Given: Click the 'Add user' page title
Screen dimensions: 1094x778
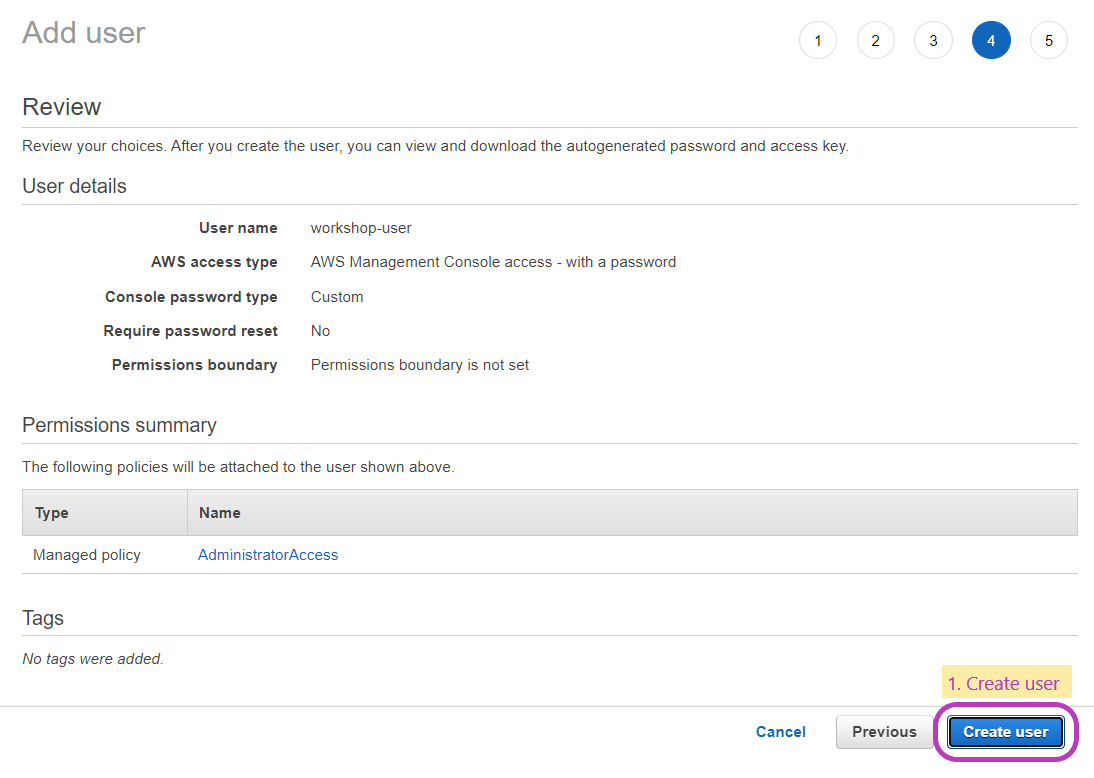Looking at the screenshot, I should click(83, 32).
